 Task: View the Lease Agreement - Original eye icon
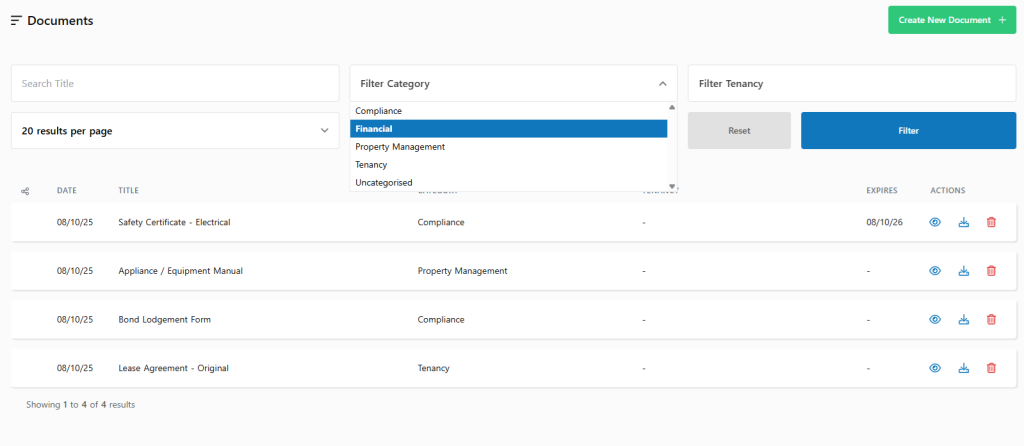935,368
